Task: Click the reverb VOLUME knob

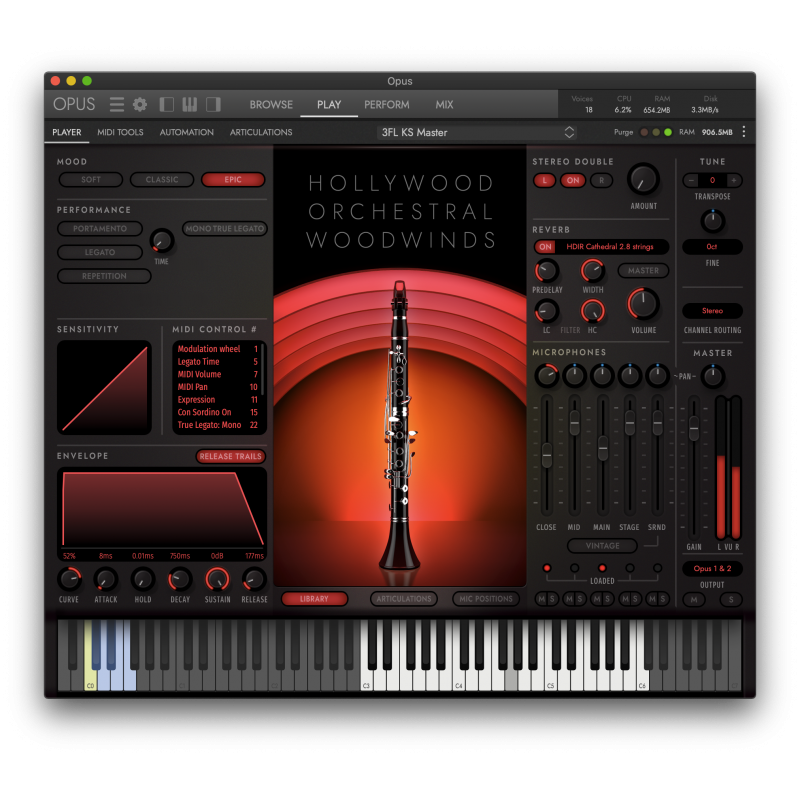Action: pyautogui.click(x=643, y=304)
